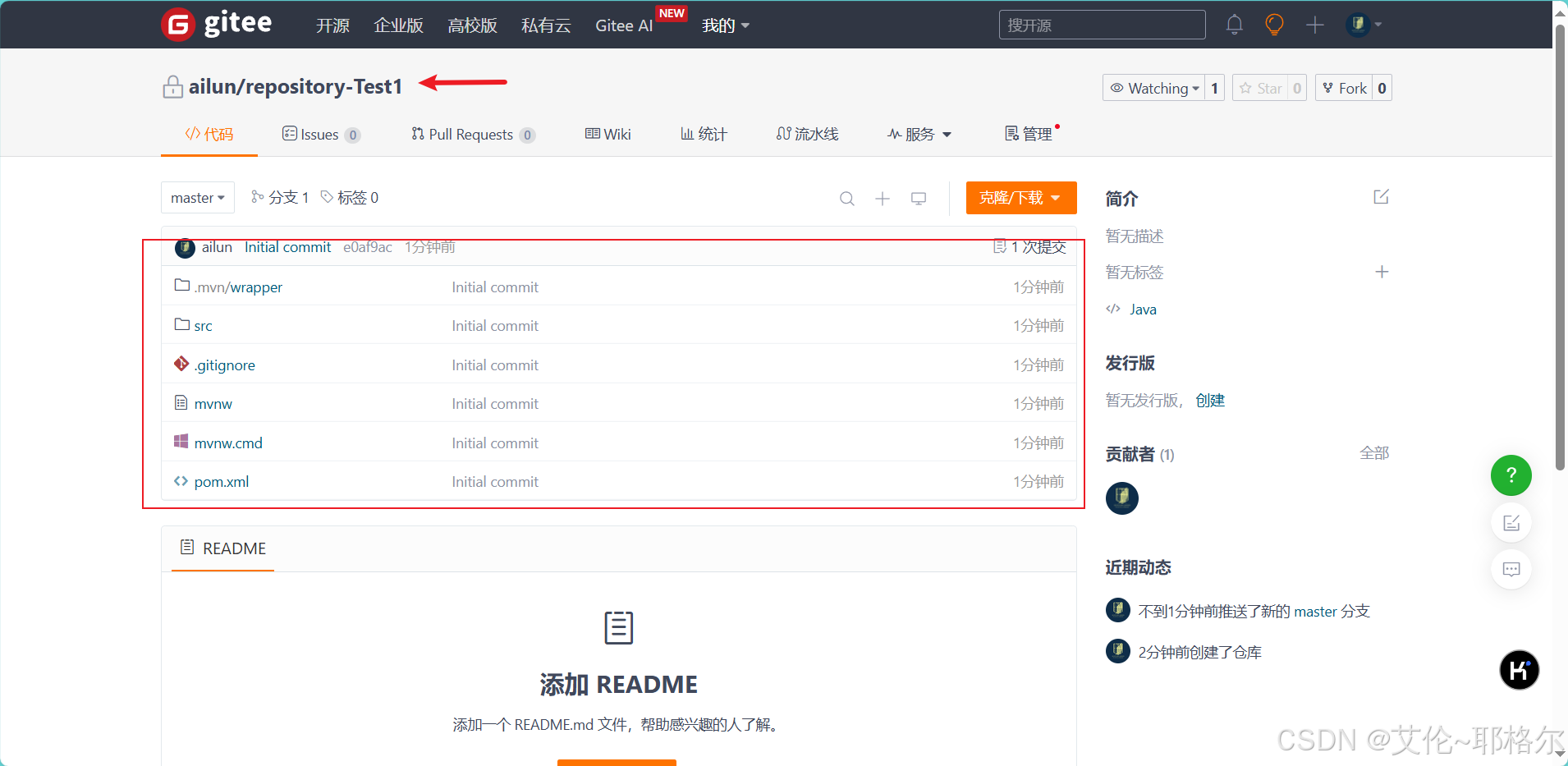Image resolution: width=1568 pixels, height=766 pixels.
Task: Open the 统计 tab
Action: coord(704,134)
